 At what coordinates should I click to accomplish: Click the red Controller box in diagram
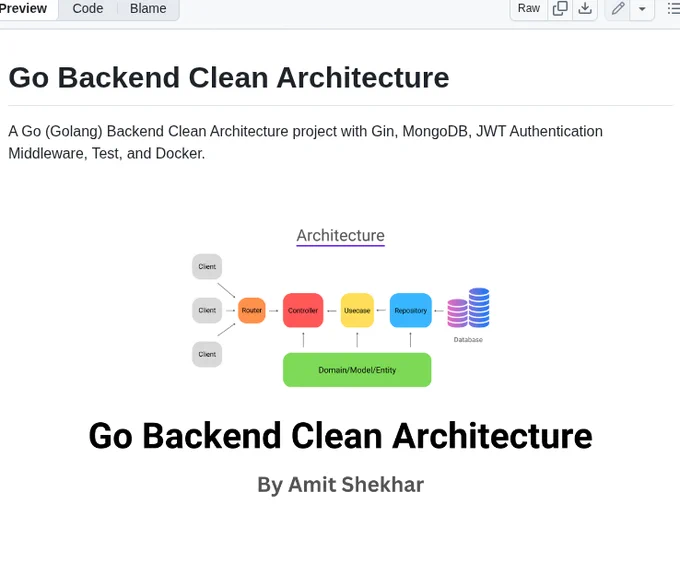303,310
